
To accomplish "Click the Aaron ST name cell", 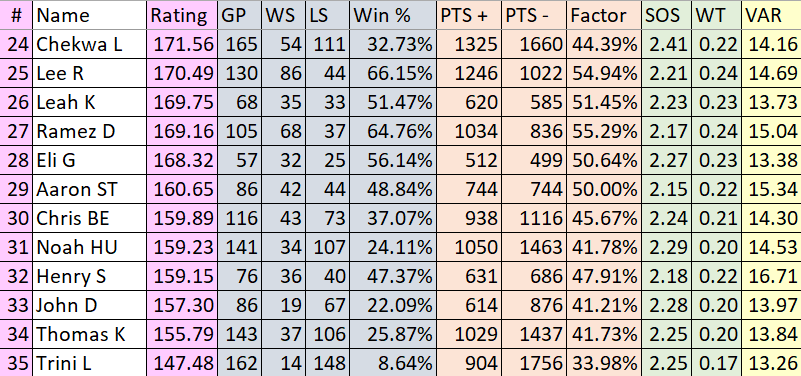I will tap(90, 190).
